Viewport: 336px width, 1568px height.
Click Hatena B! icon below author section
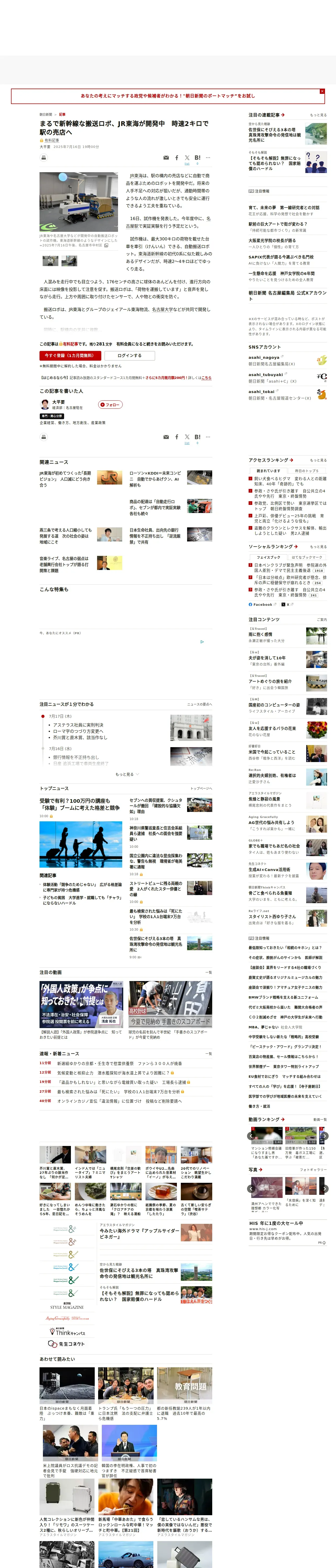coord(198,437)
